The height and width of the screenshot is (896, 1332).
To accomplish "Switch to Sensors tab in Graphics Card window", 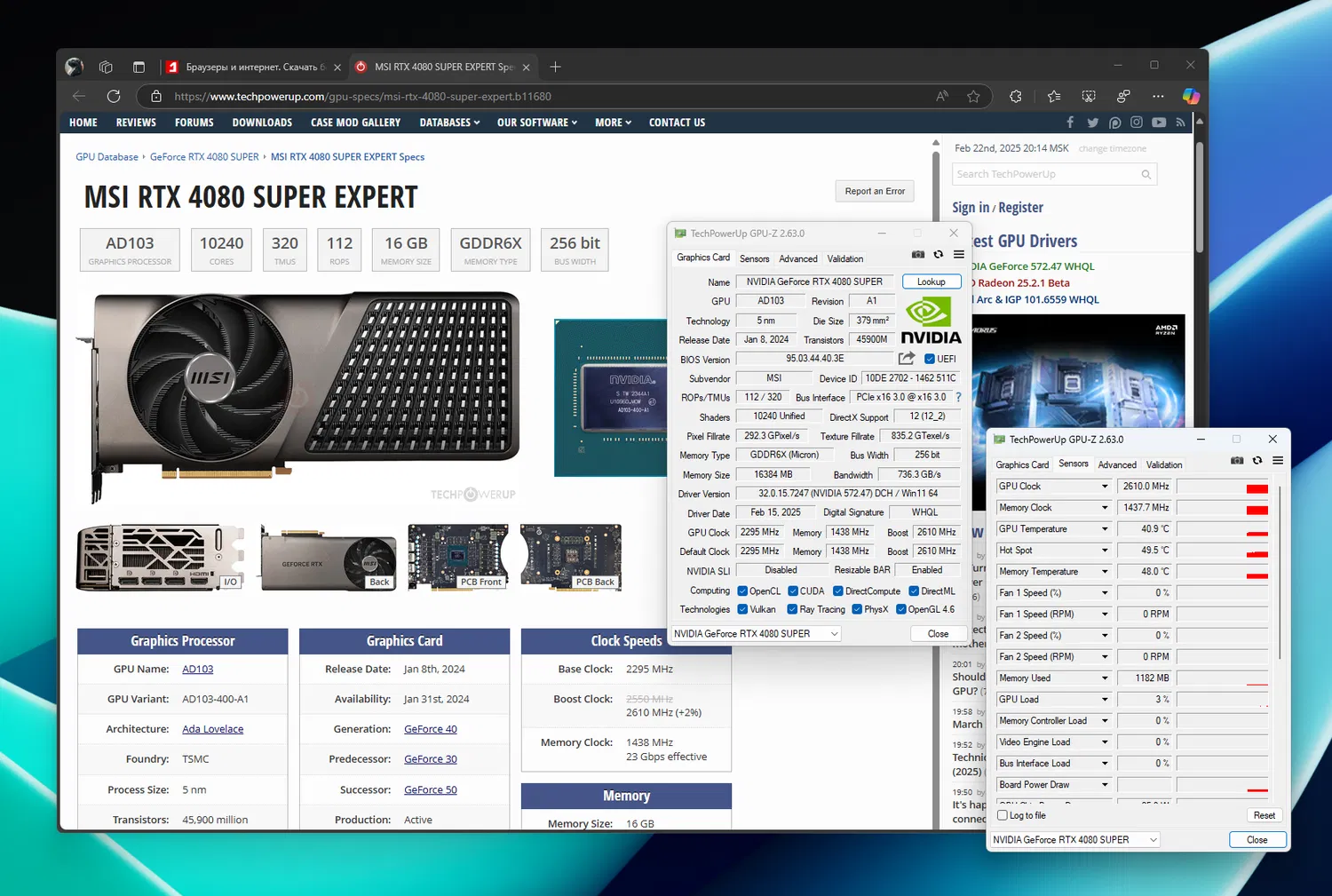I will 755,258.
